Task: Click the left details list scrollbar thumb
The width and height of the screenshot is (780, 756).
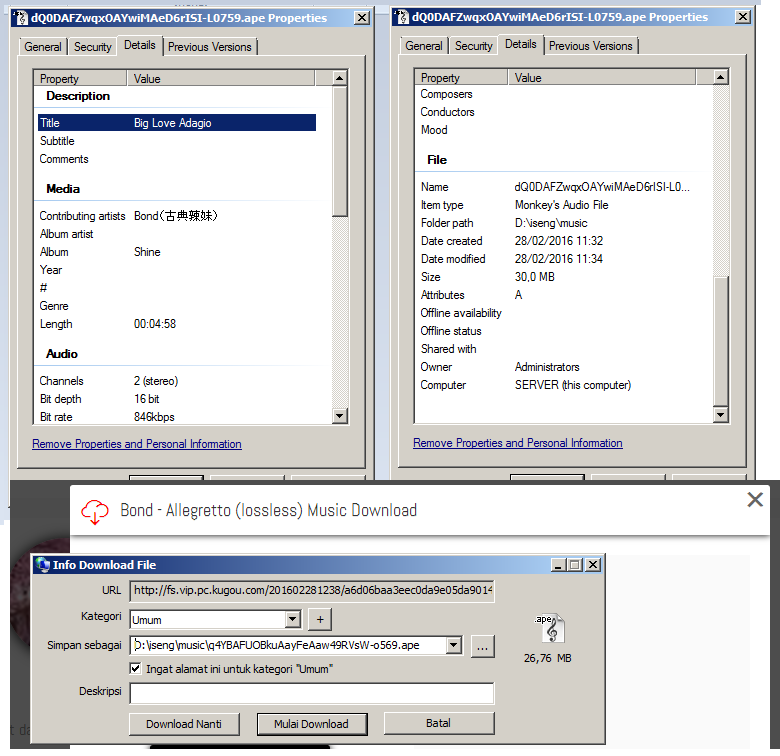Action: pyautogui.click(x=339, y=152)
